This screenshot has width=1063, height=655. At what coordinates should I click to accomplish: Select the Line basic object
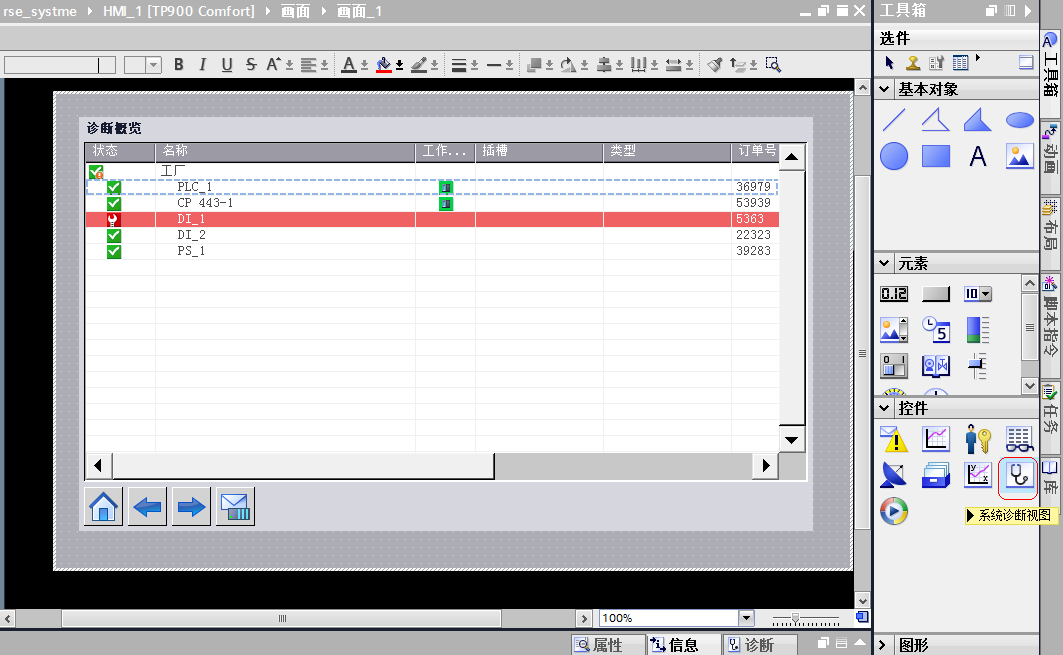[894, 120]
